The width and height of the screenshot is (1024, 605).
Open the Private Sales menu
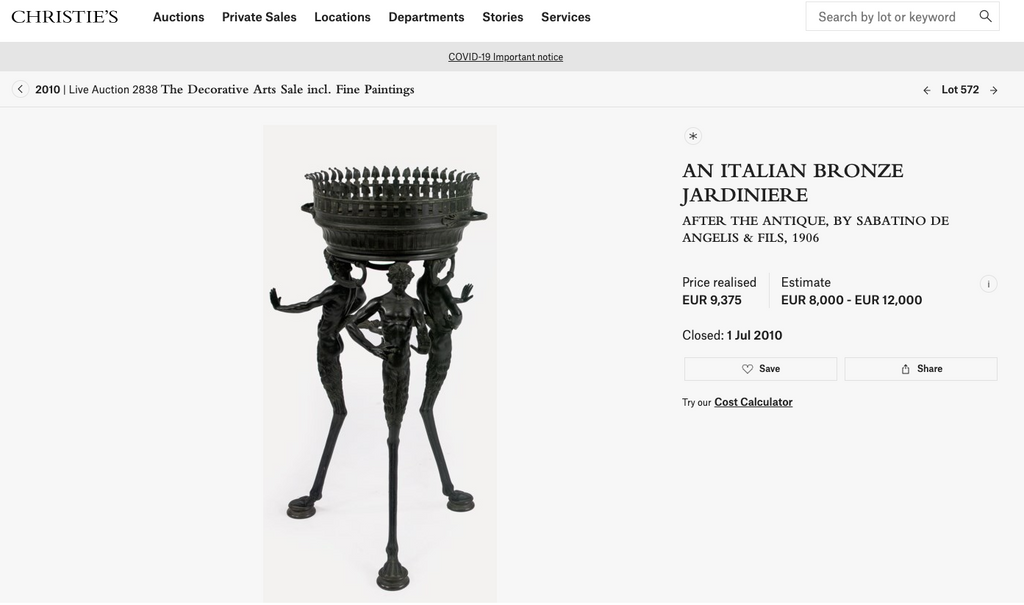(259, 17)
